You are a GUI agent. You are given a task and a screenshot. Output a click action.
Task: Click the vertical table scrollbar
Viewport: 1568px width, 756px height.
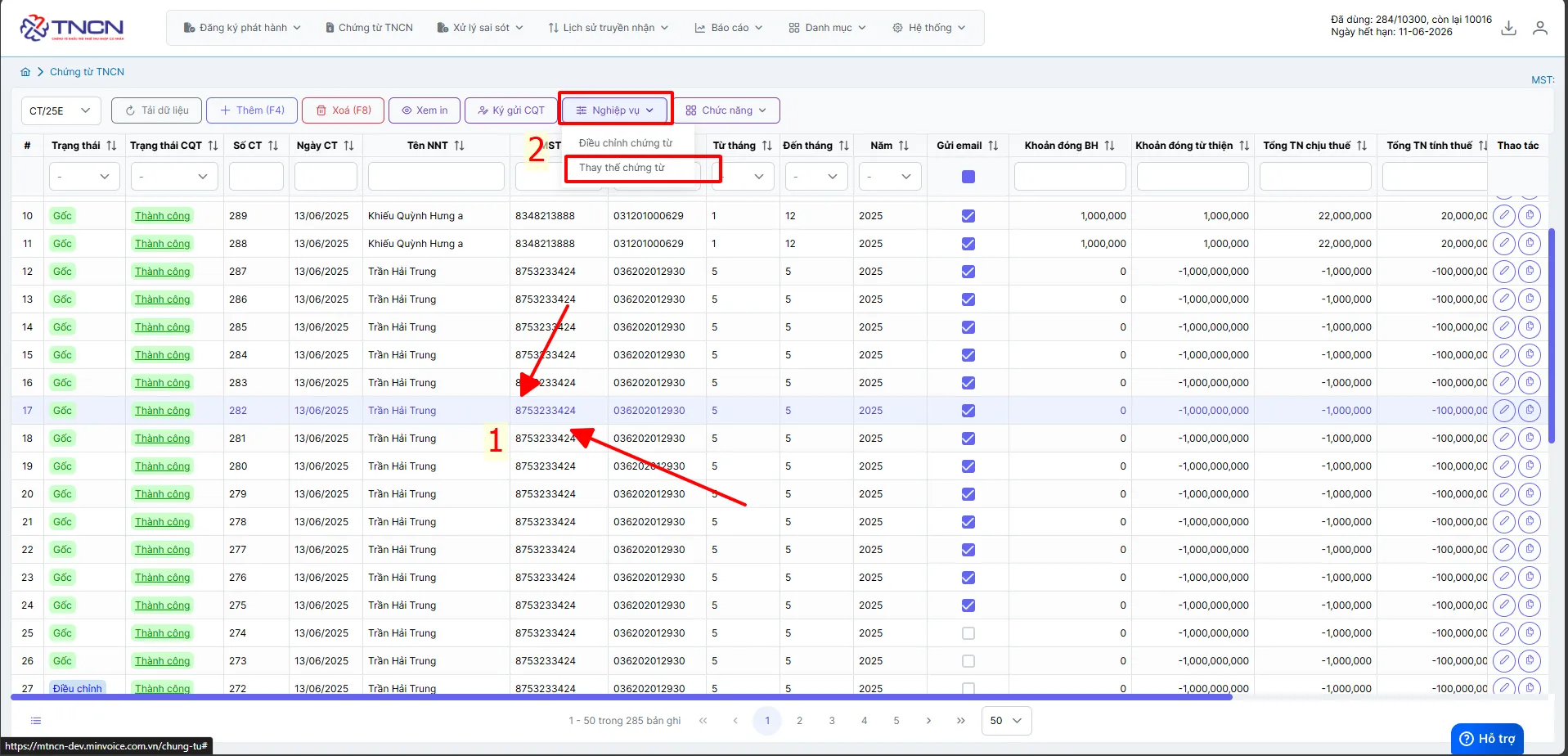point(1552,335)
